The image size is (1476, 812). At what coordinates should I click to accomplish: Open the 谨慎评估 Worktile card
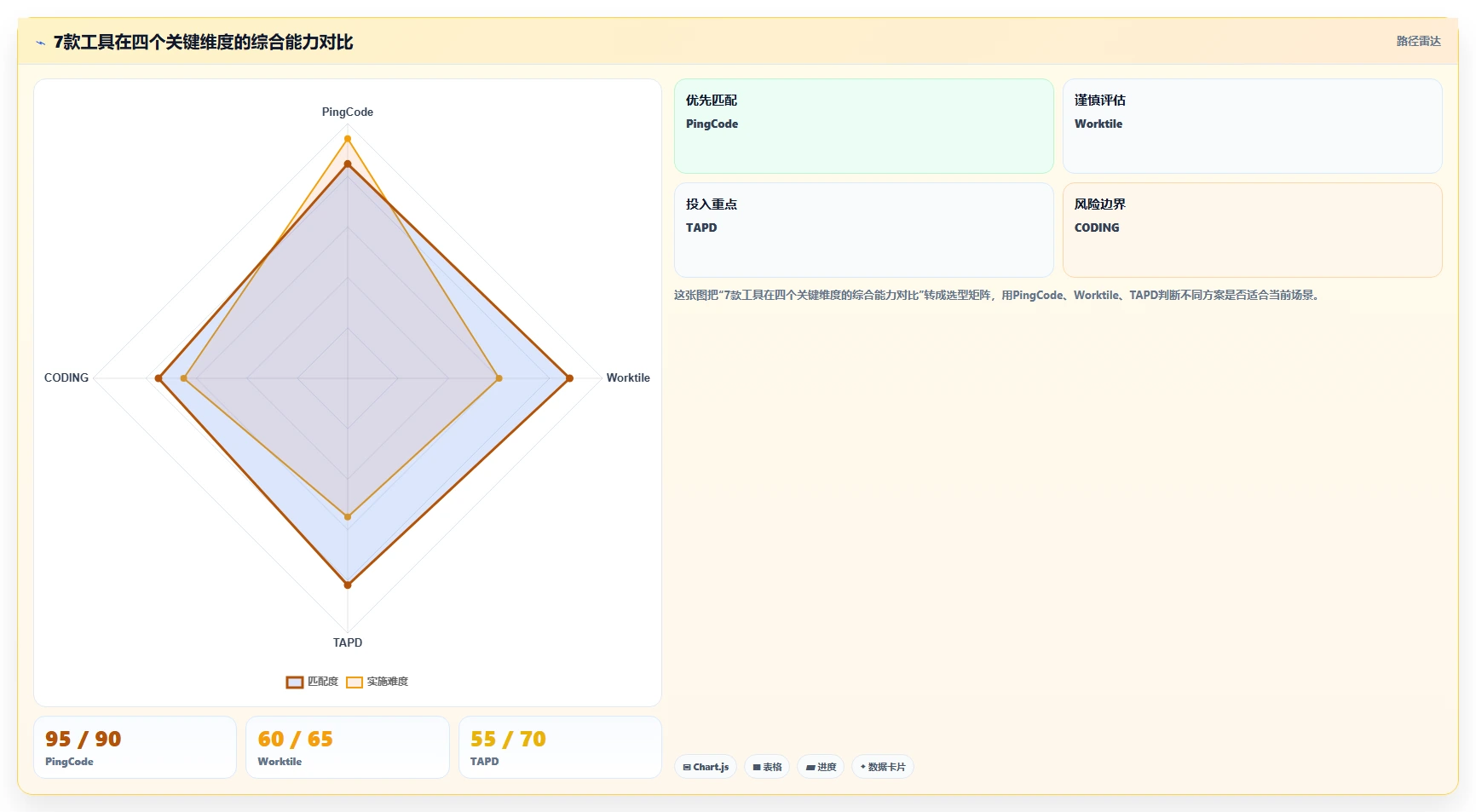coord(1253,126)
